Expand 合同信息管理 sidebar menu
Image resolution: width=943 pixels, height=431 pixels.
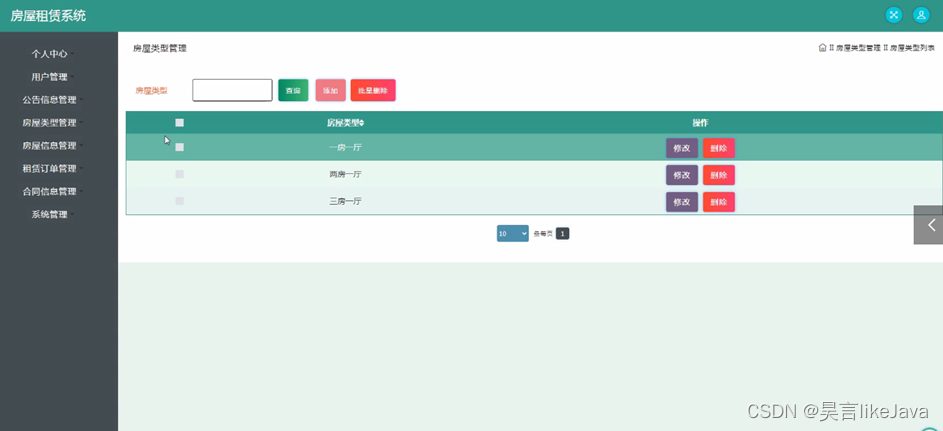click(49, 191)
